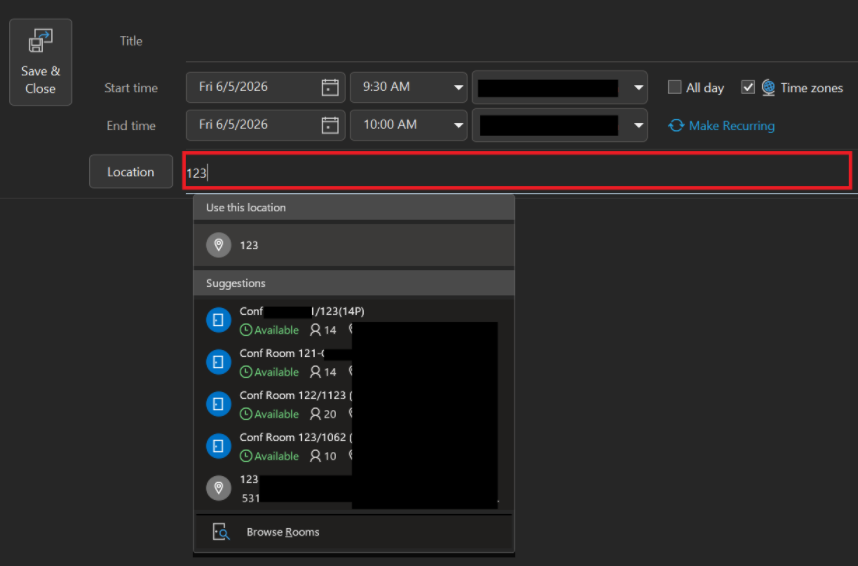858x566 pixels.
Task: Select the Conf room ending /123(14P) suggestion
Action: (354, 320)
